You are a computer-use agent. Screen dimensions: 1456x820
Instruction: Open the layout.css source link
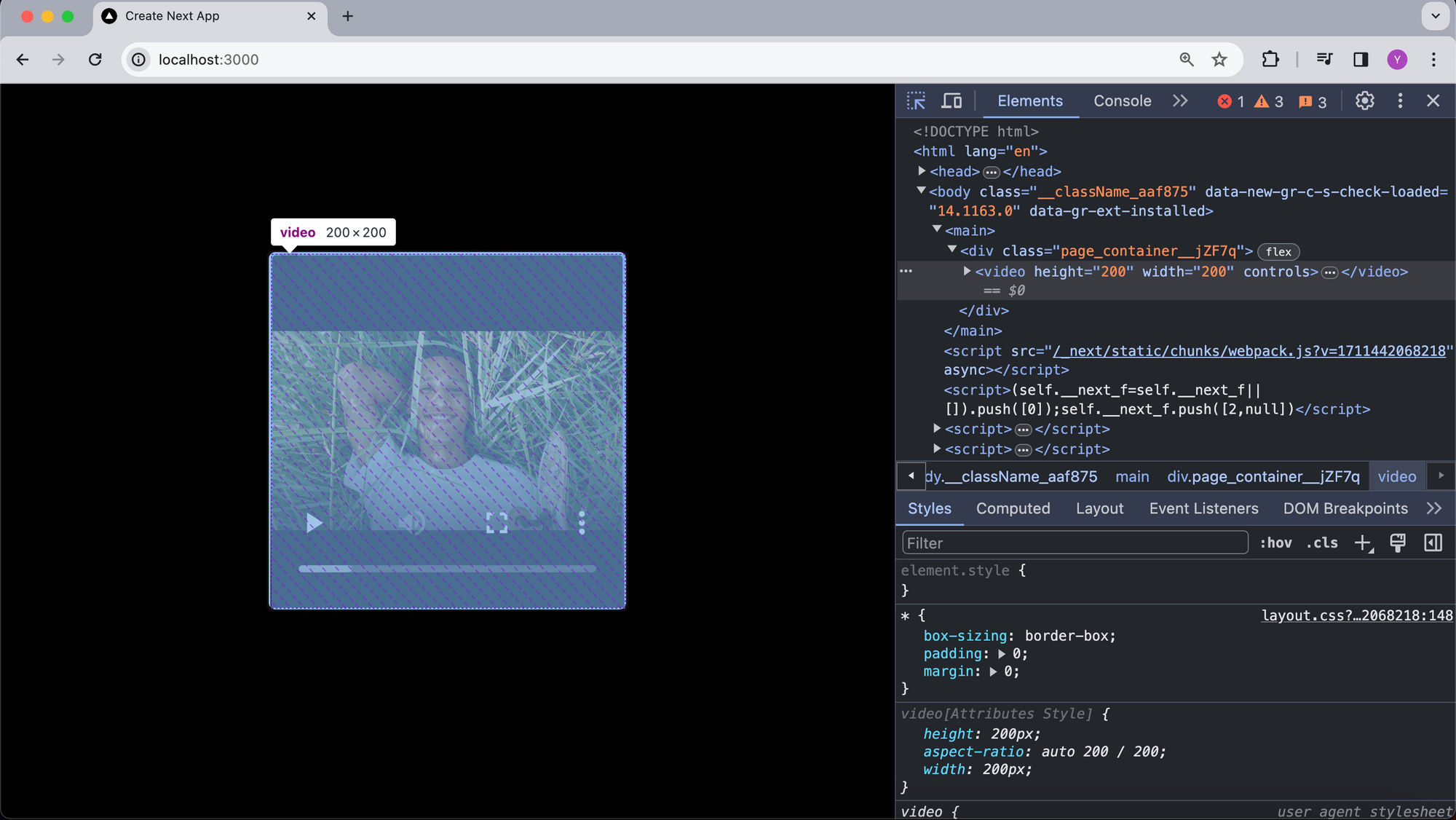(1357, 615)
